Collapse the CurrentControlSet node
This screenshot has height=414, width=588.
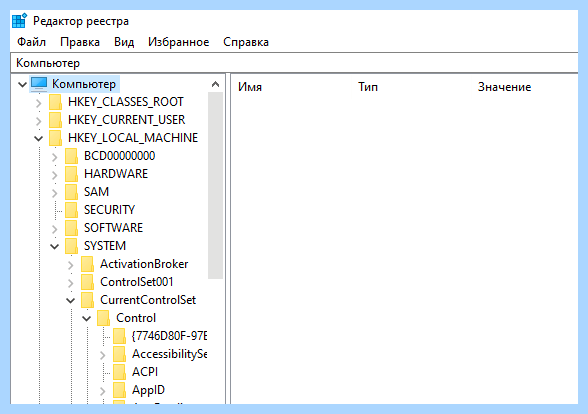pos(70,300)
